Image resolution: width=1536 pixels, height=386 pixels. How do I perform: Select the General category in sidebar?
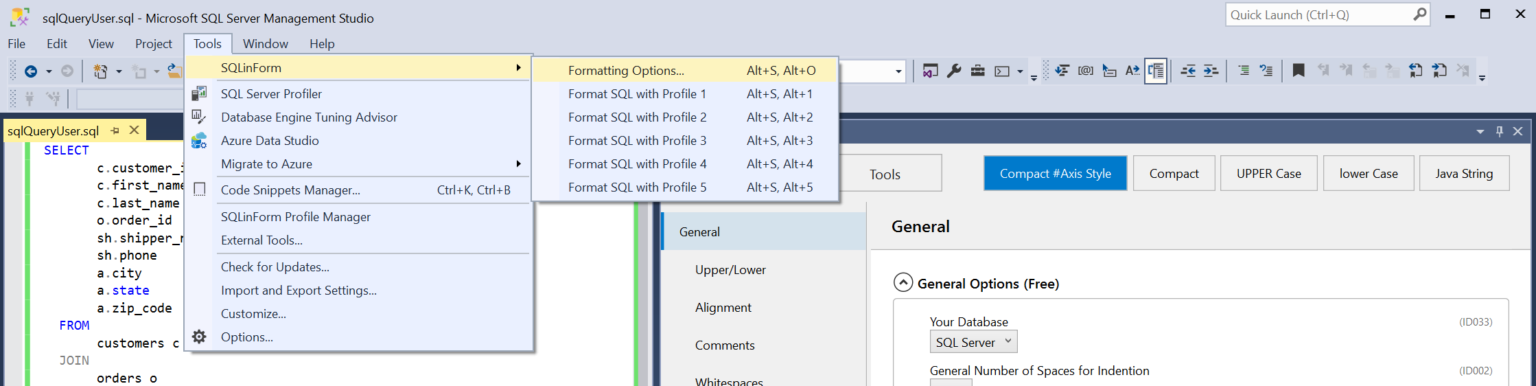[764, 232]
